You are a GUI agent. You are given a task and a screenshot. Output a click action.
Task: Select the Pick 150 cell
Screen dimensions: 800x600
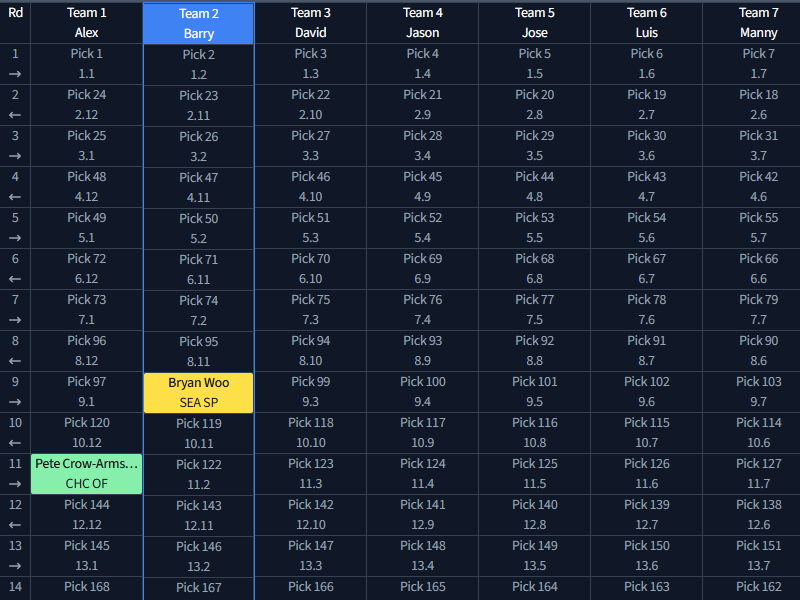coord(646,556)
